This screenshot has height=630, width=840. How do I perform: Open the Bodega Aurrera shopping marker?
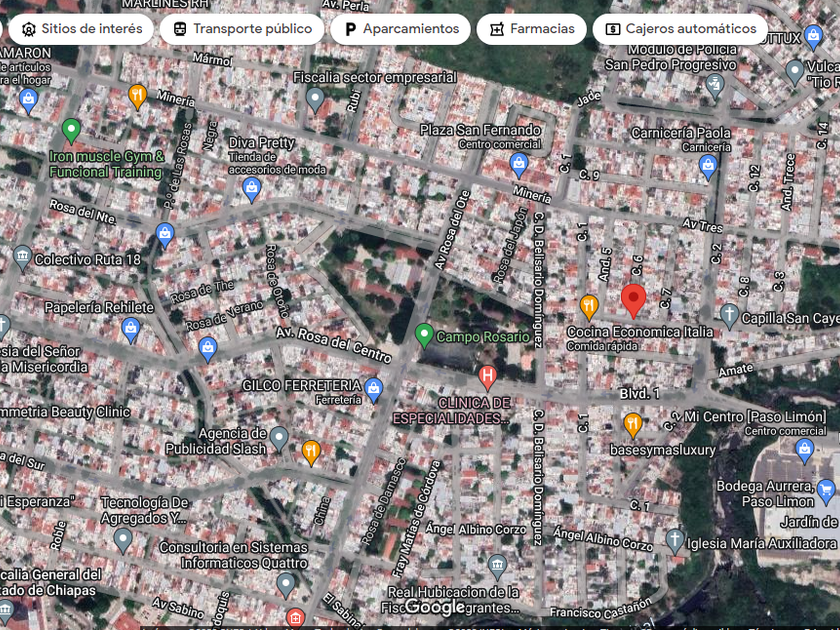[826, 491]
